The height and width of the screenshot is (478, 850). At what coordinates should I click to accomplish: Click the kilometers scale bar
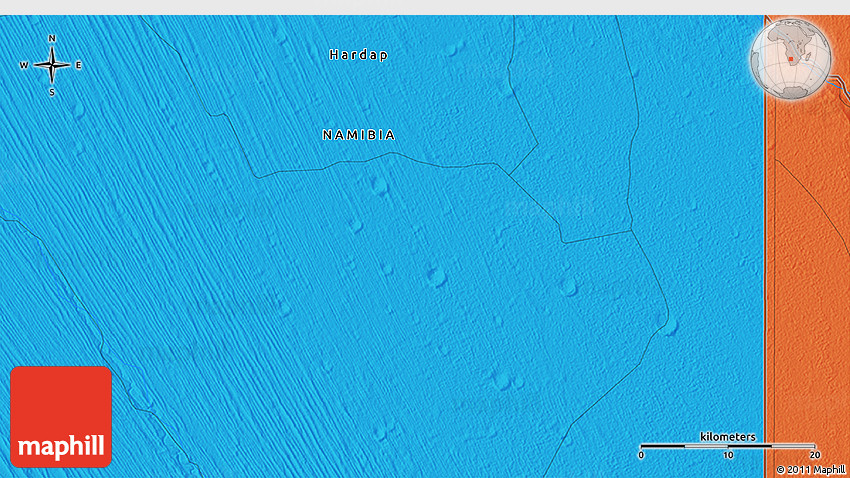tap(727, 446)
